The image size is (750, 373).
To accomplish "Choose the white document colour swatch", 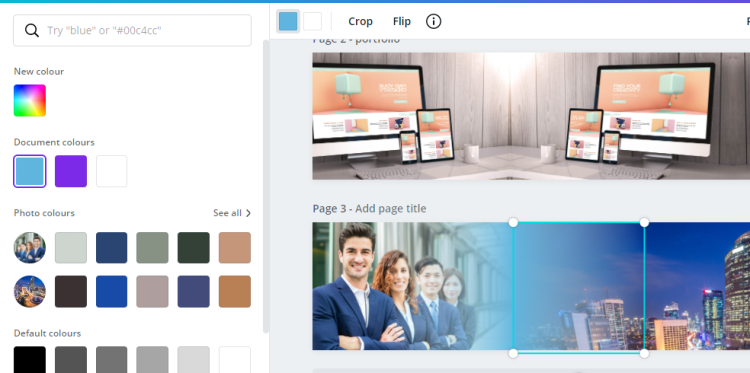I will [x=111, y=171].
